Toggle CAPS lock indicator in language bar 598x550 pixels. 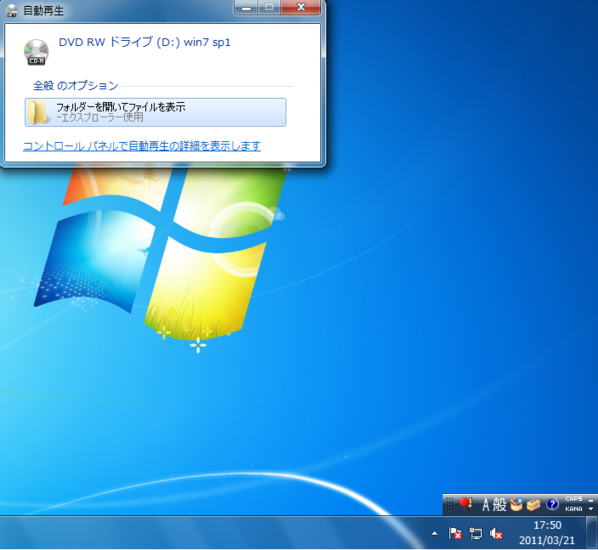[x=574, y=499]
